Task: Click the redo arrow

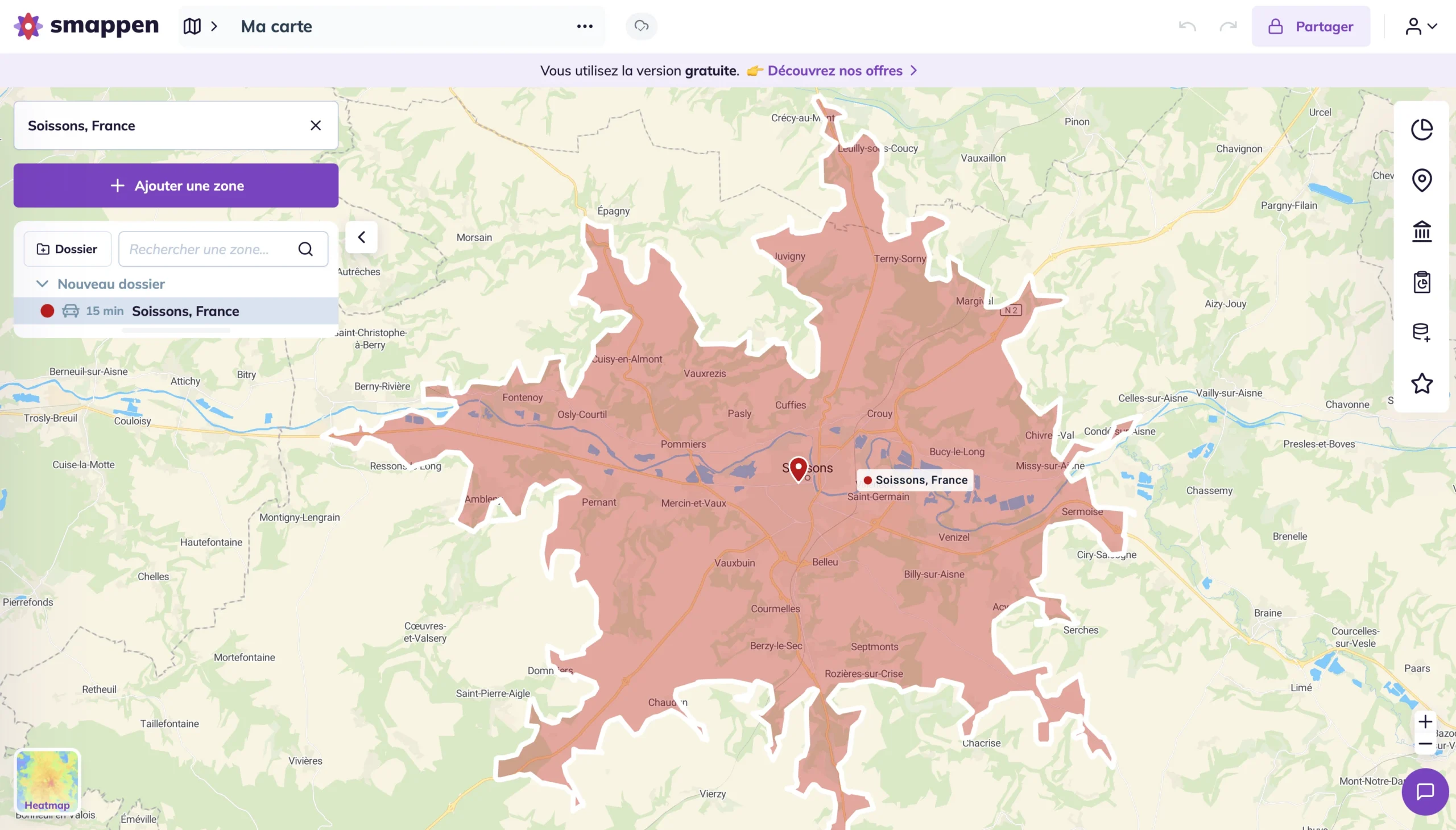Action: point(1228,26)
